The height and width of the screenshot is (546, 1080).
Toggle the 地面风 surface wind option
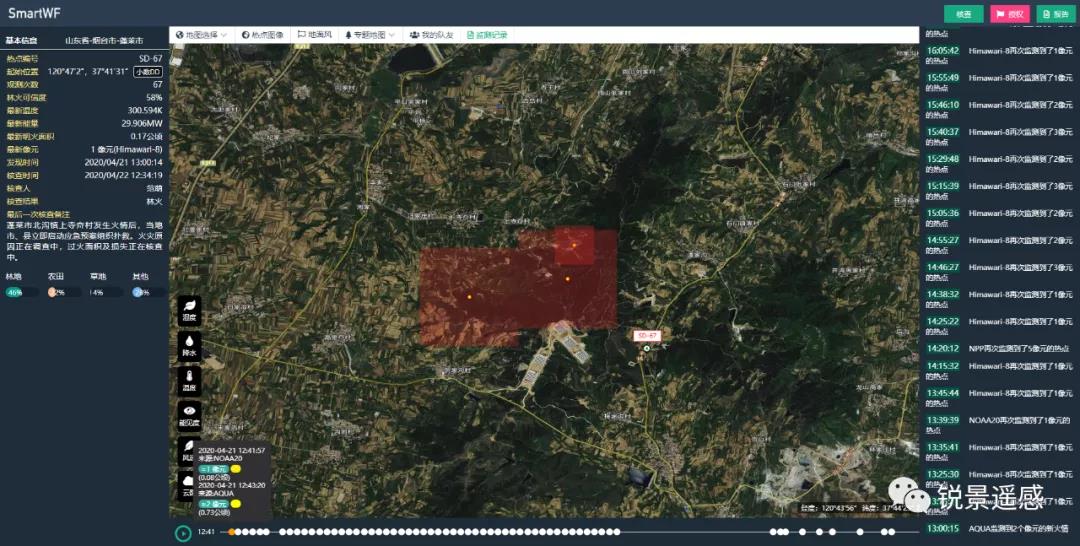pos(314,35)
